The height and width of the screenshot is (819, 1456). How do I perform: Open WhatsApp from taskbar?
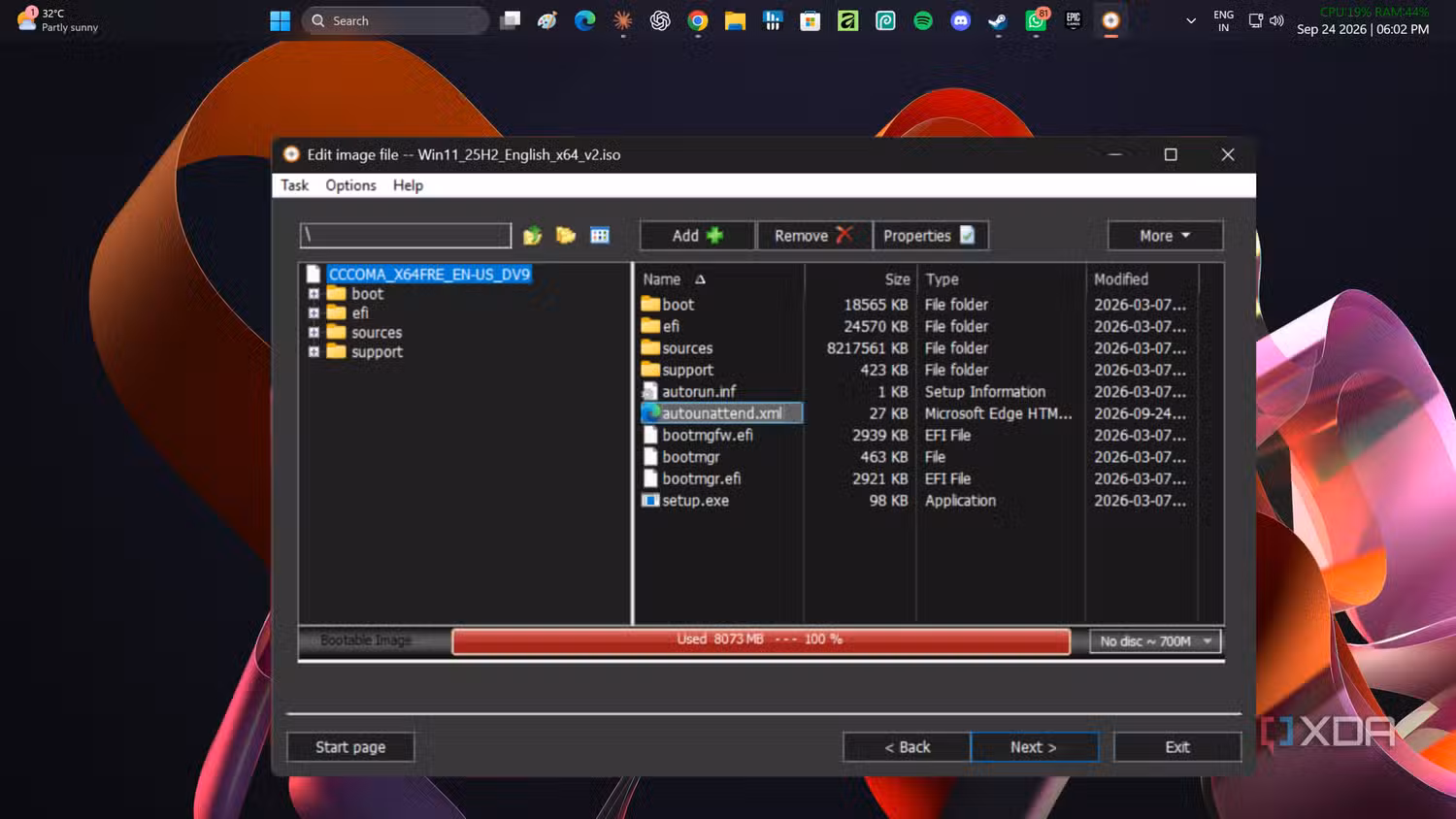[1036, 20]
